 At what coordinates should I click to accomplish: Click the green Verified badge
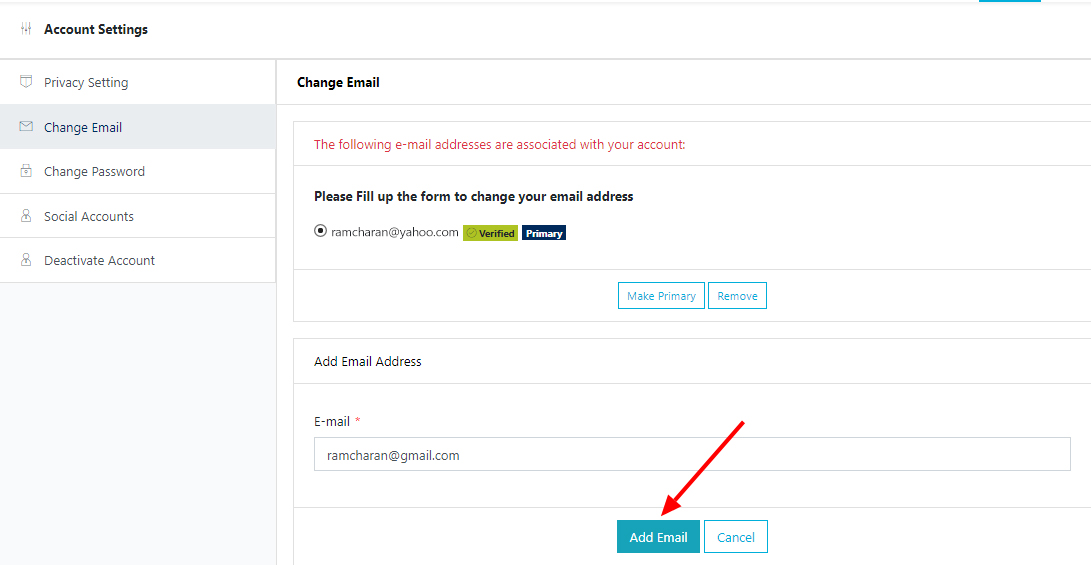tap(490, 233)
